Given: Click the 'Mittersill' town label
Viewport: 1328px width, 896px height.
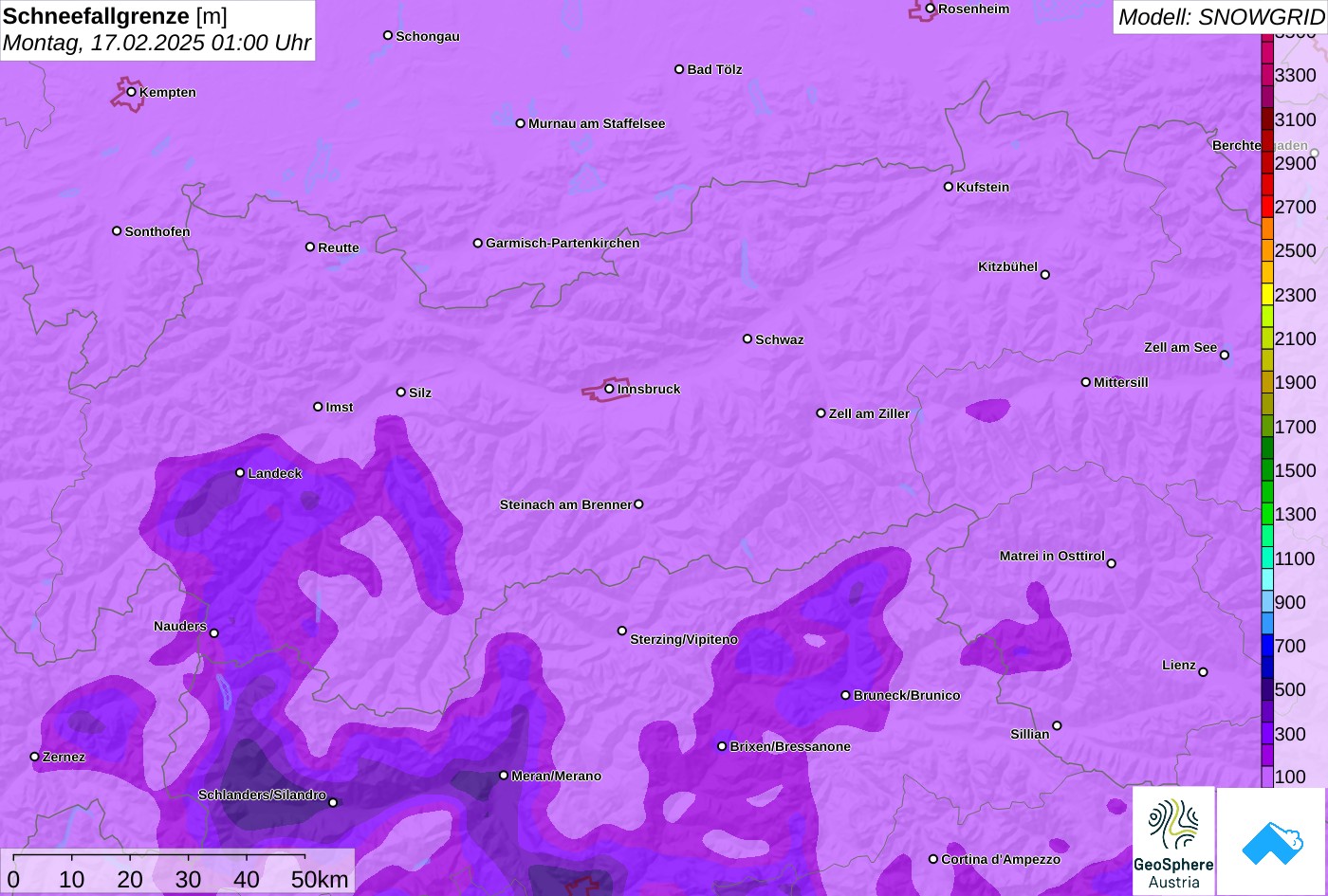Looking at the screenshot, I should click(x=1121, y=382).
